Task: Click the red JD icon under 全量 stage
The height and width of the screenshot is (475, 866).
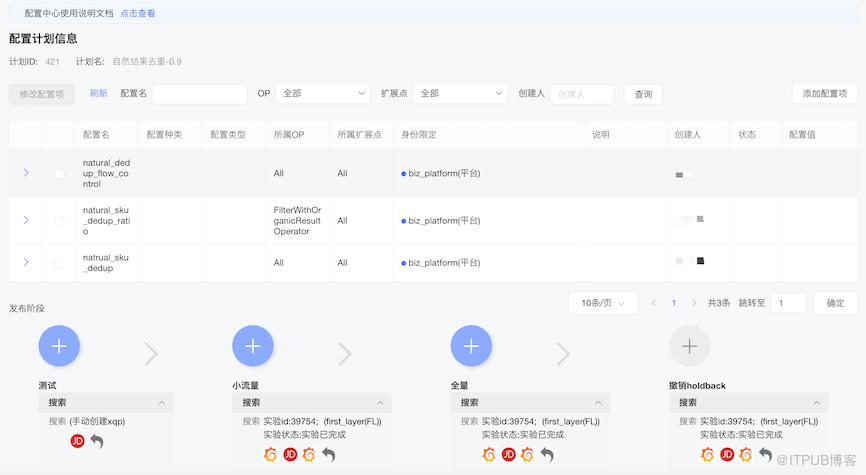Action: 508,455
